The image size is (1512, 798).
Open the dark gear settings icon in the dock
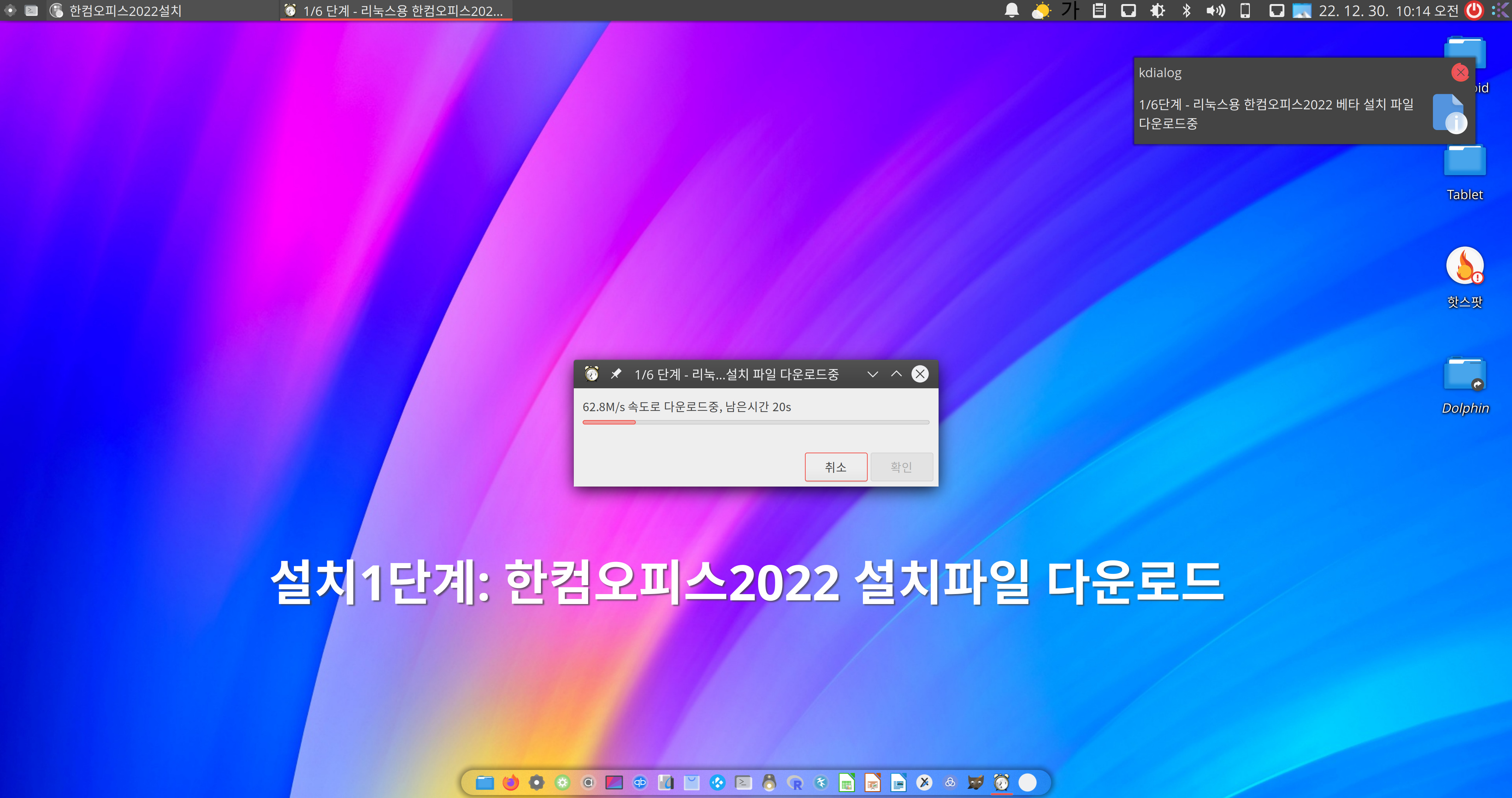click(536, 782)
